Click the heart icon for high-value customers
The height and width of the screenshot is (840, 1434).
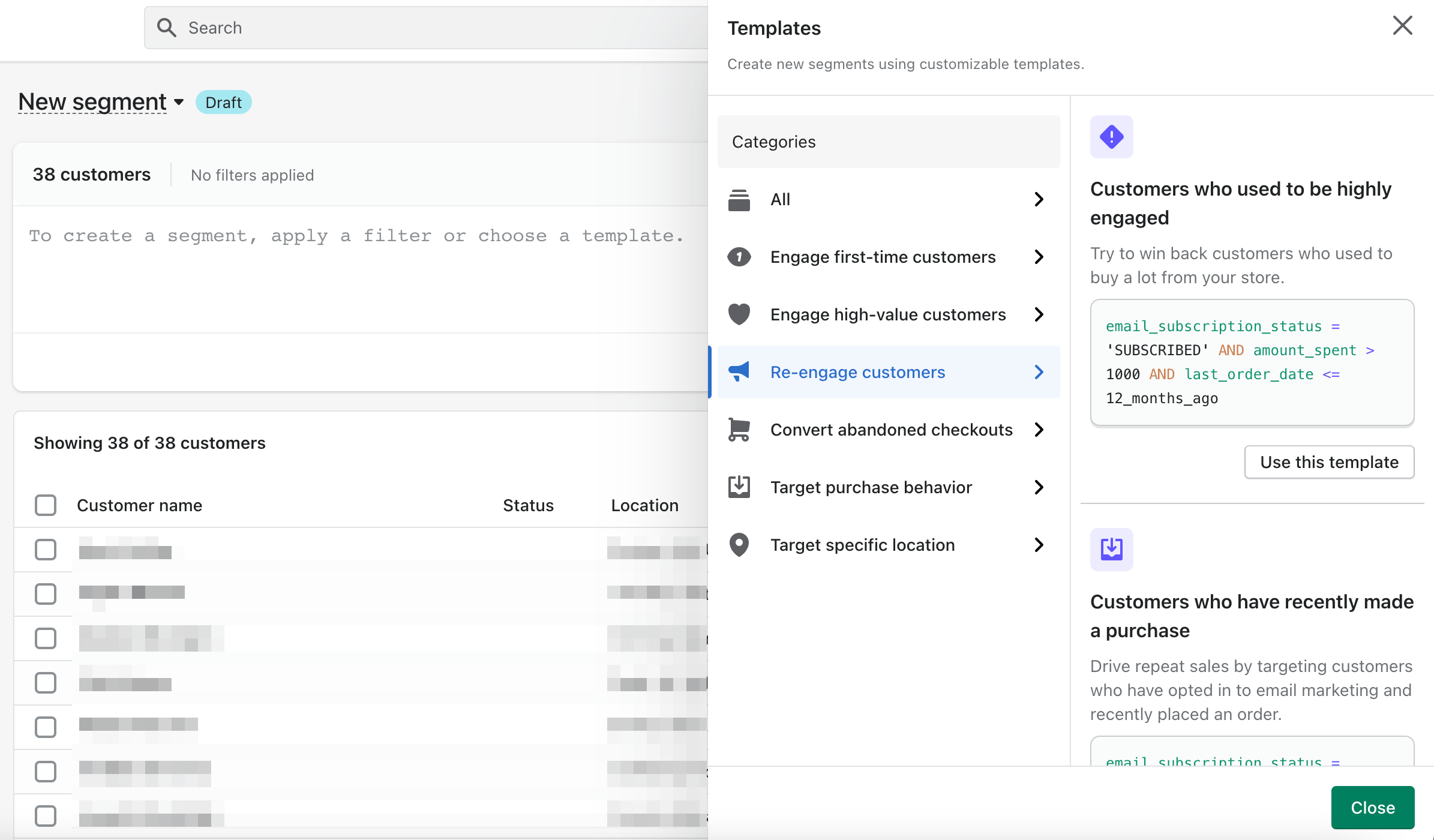pos(739,314)
